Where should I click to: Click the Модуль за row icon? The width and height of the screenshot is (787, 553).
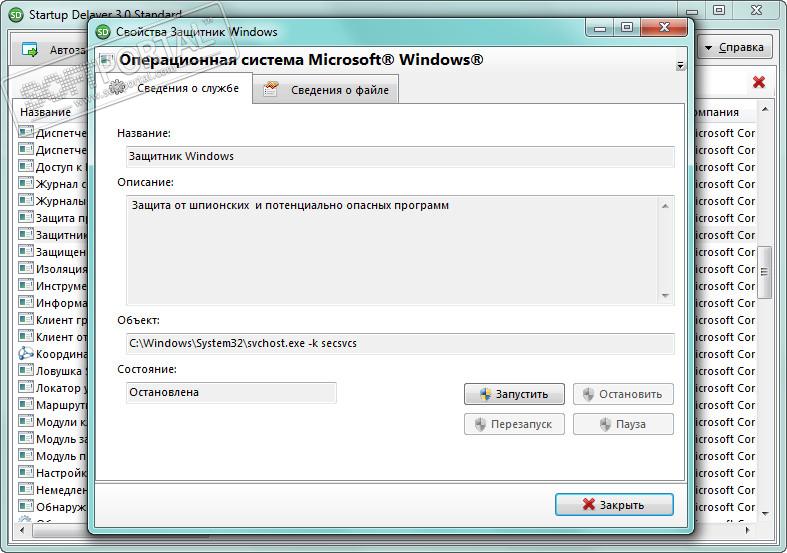click(x=26, y=438)
